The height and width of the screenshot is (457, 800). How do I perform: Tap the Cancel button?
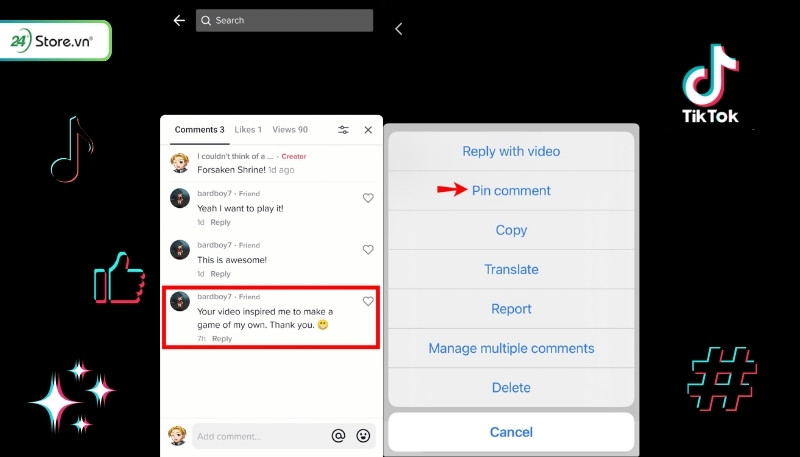tap(511, 432)
